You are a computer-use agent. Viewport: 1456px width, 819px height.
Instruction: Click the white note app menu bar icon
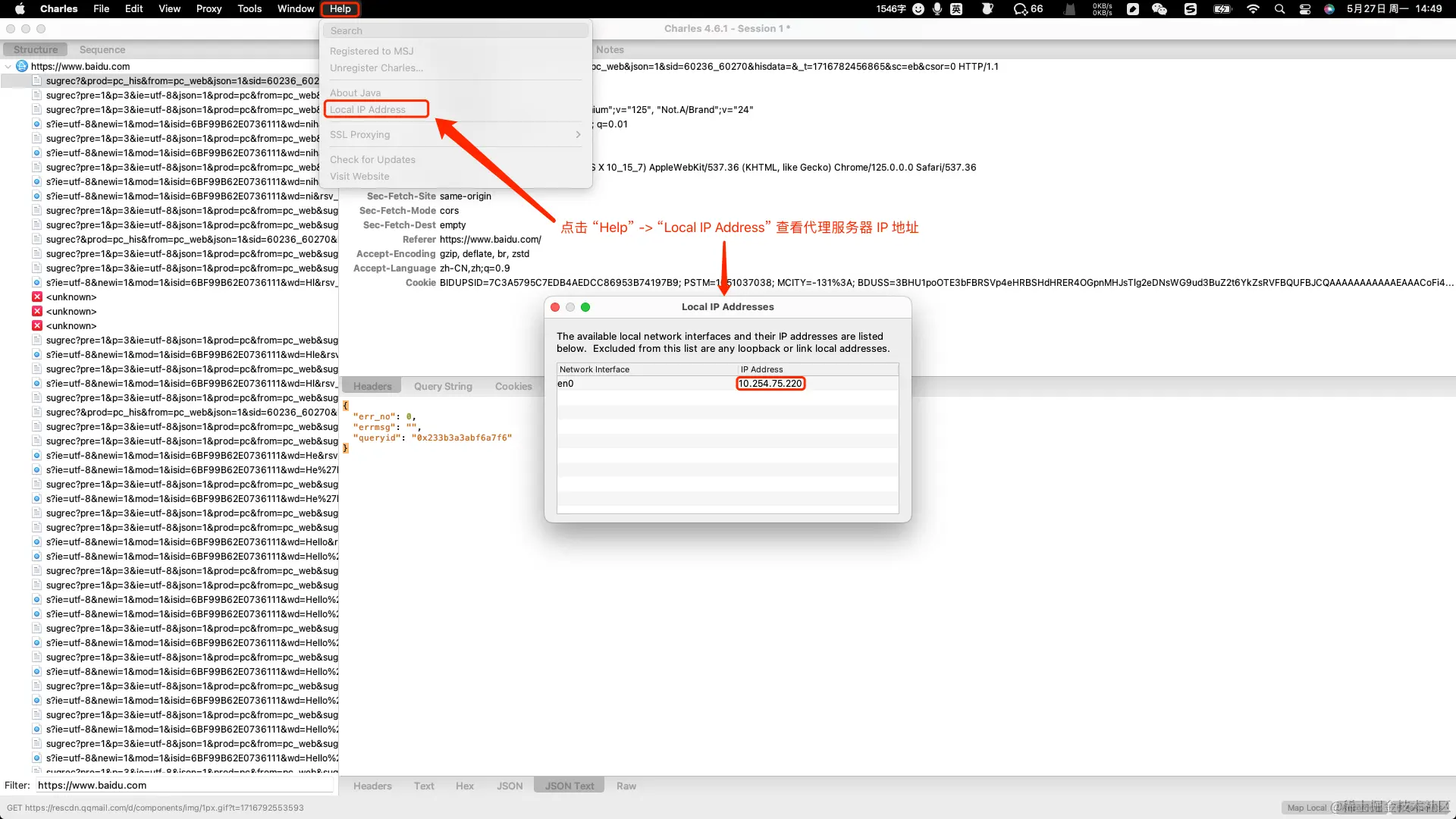coord(1133,9)
